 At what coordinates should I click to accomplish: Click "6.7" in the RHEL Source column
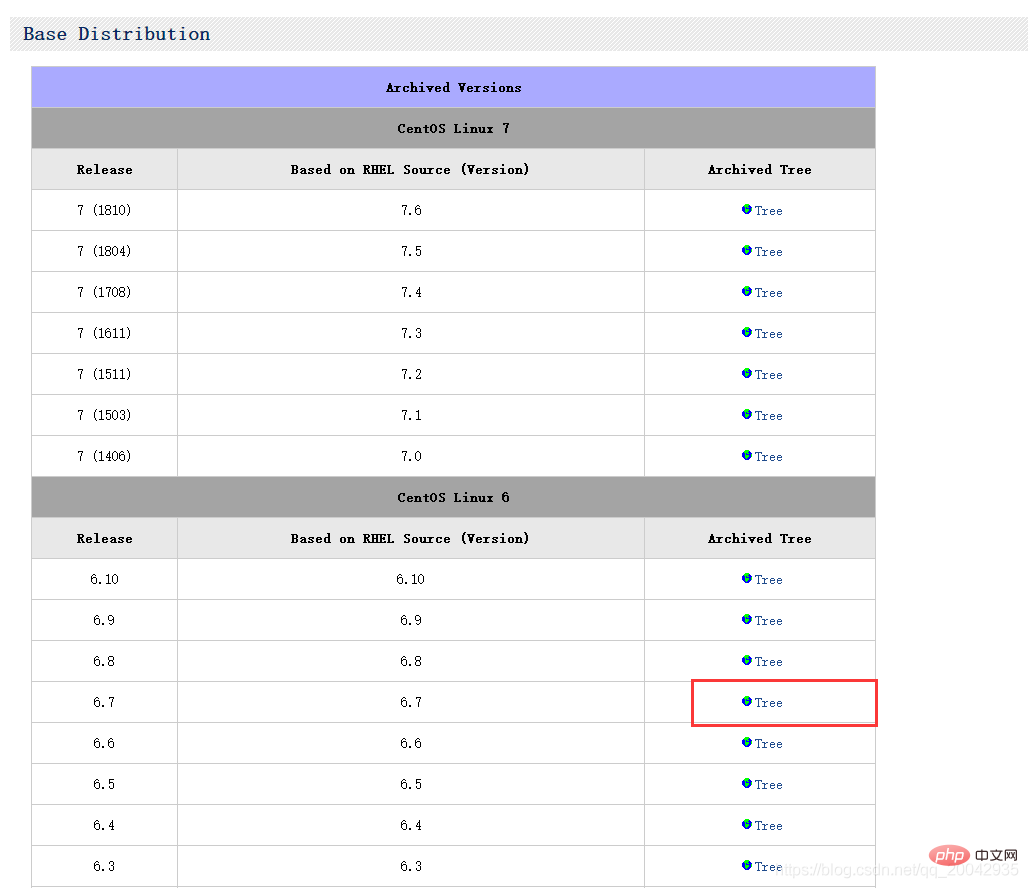(411, 702)
